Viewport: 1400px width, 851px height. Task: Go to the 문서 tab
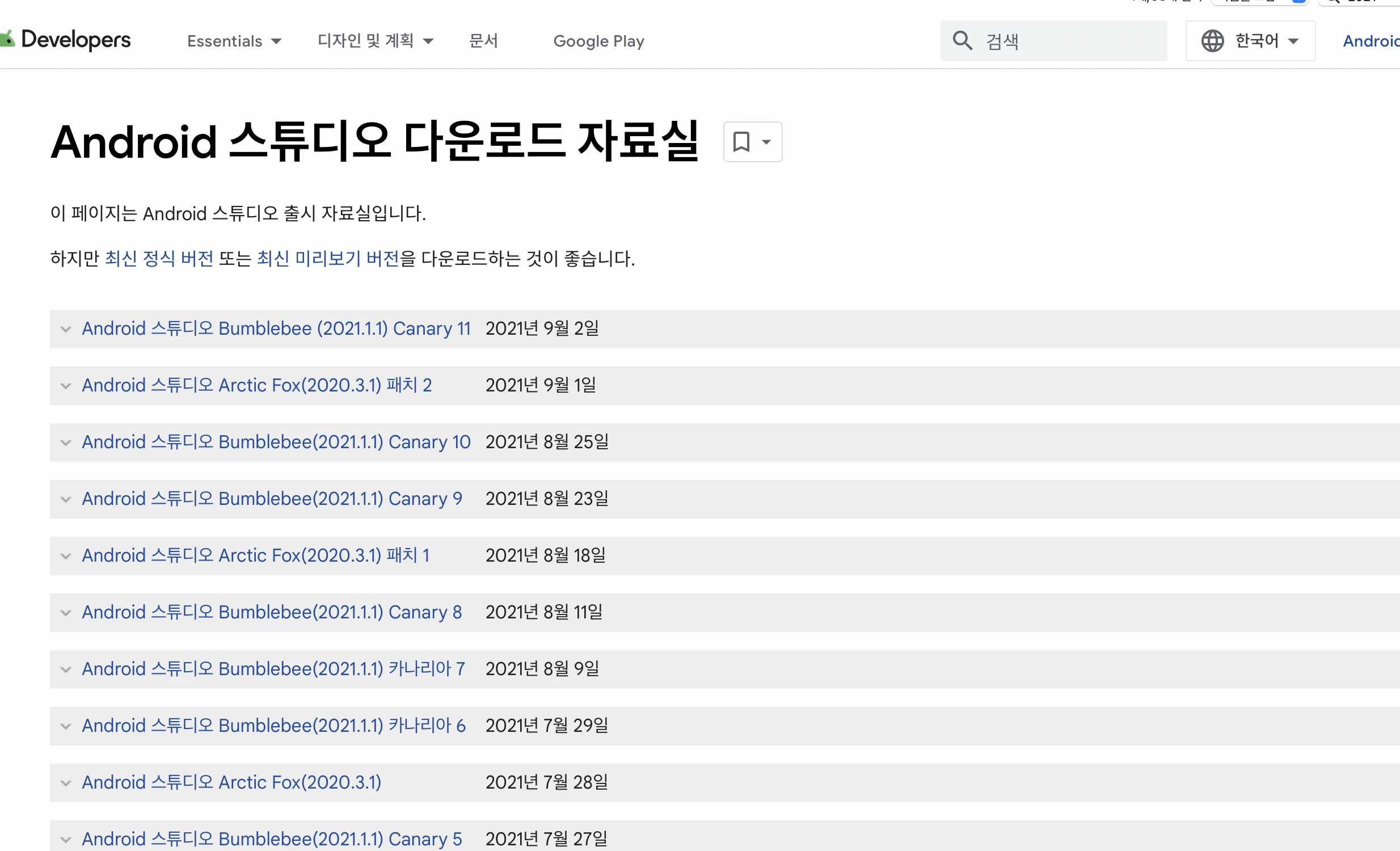[483, 41]
